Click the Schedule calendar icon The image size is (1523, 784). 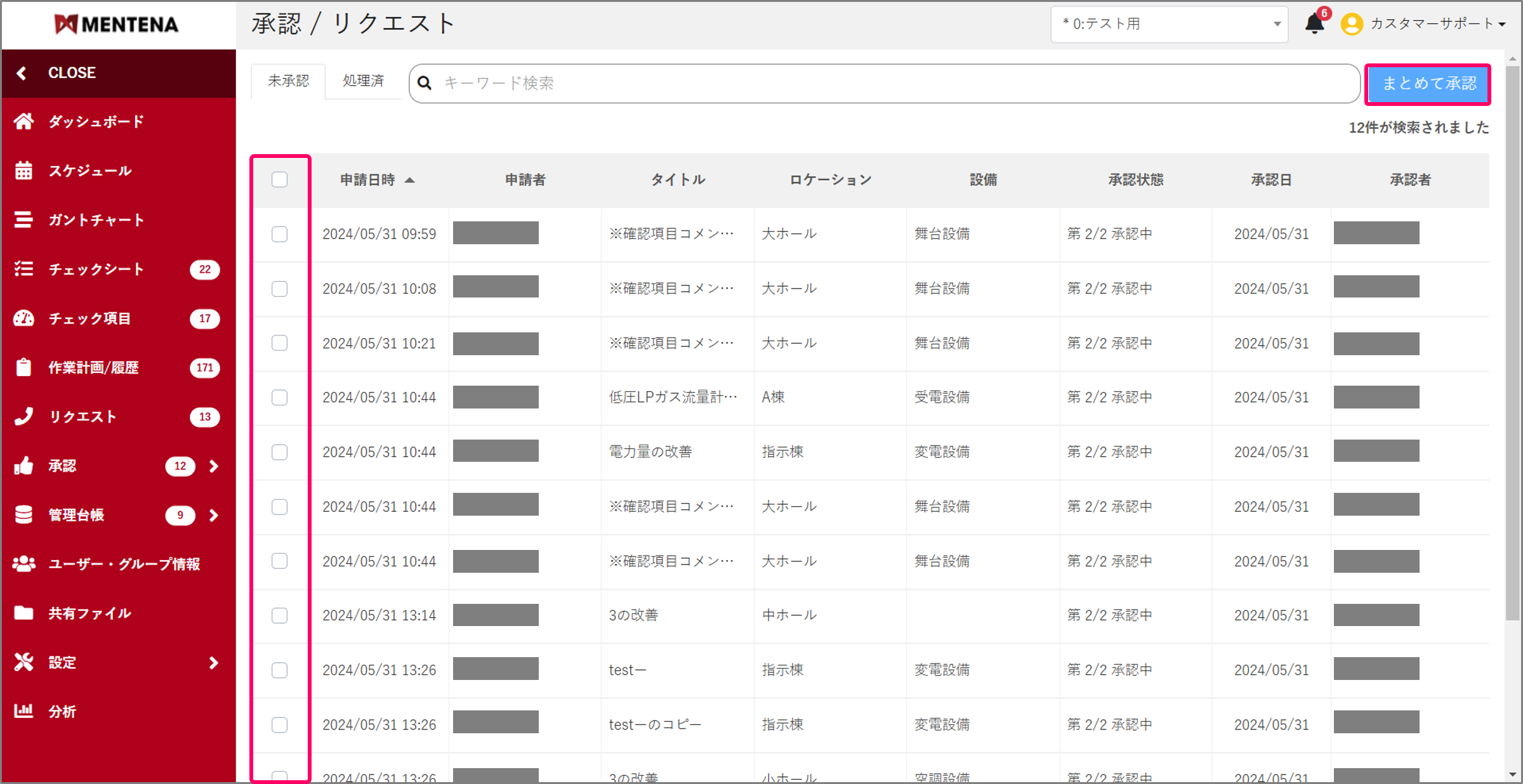click(x=24, y=171)
